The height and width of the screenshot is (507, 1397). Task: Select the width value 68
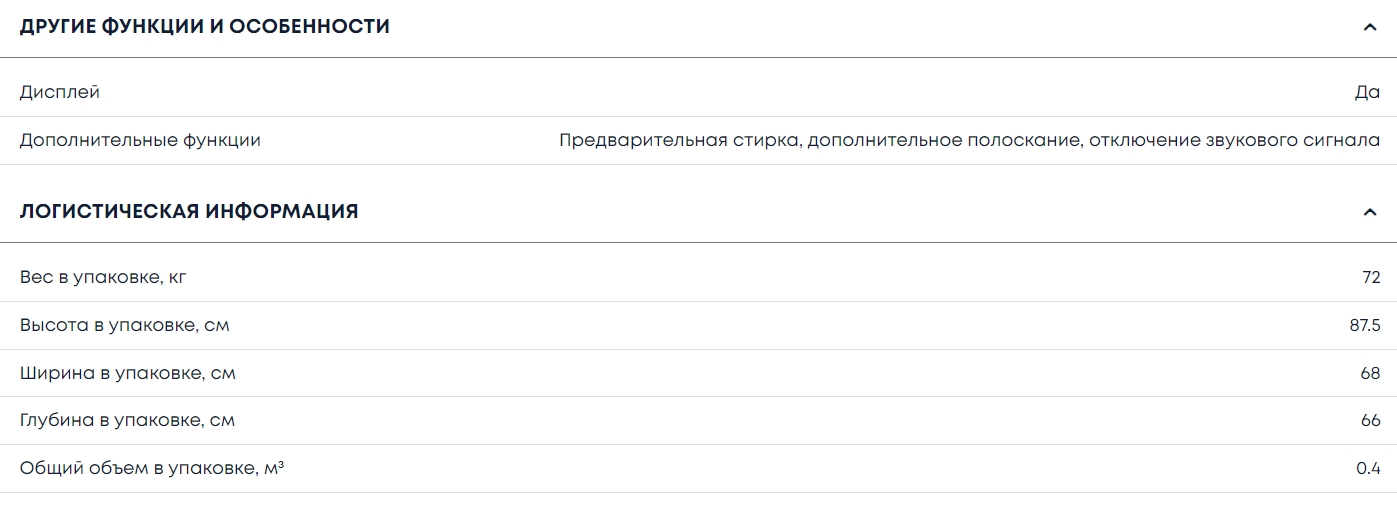pyautogui.click(x=1370, y=373)
